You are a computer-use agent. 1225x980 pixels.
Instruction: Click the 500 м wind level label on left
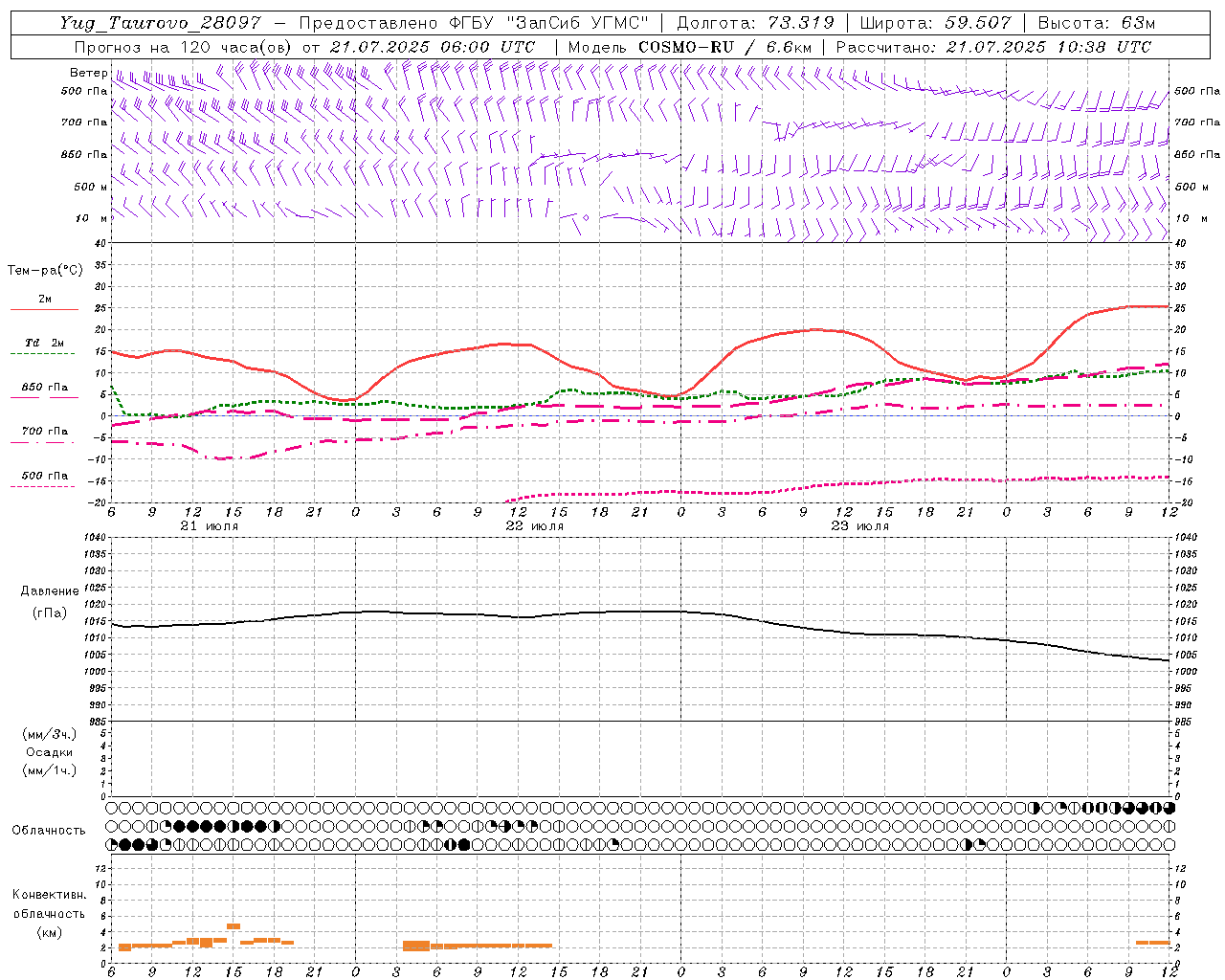click(x=91, y=187)
